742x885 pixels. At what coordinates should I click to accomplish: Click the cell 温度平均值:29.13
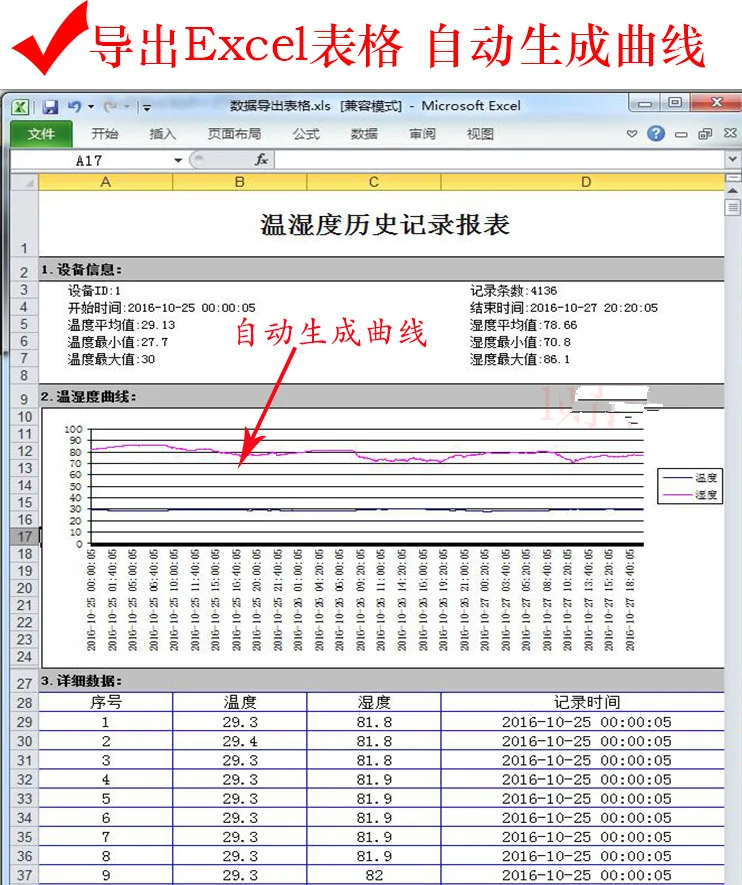[121, 325]
